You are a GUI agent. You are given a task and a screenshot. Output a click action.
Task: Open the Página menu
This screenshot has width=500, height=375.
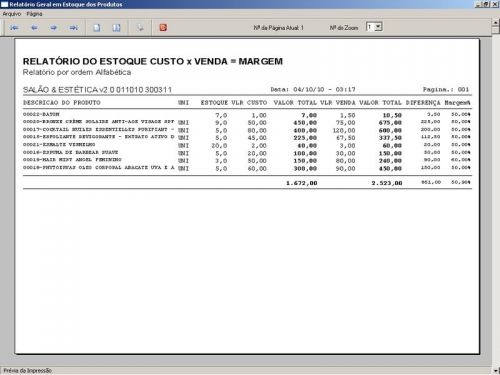[34, 14]
